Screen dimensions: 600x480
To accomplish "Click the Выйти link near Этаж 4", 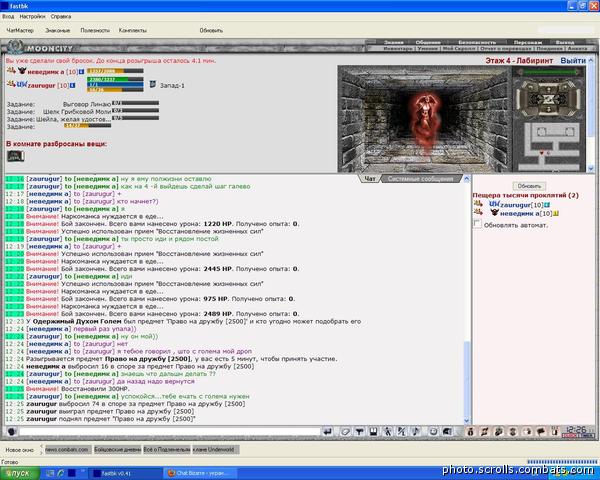I will 573,60.
